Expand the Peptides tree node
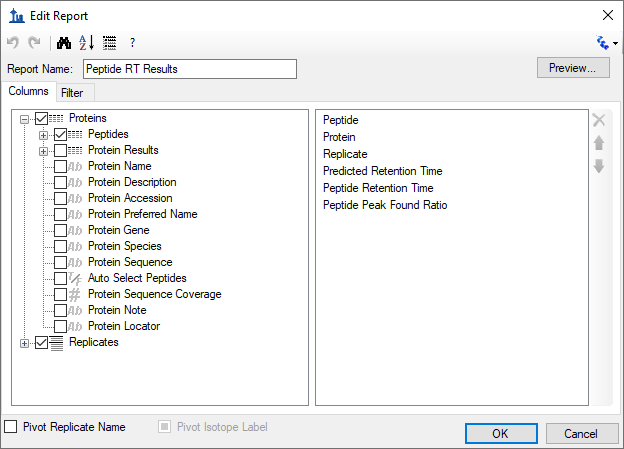The image size is (624, 449). coord(43,134)
